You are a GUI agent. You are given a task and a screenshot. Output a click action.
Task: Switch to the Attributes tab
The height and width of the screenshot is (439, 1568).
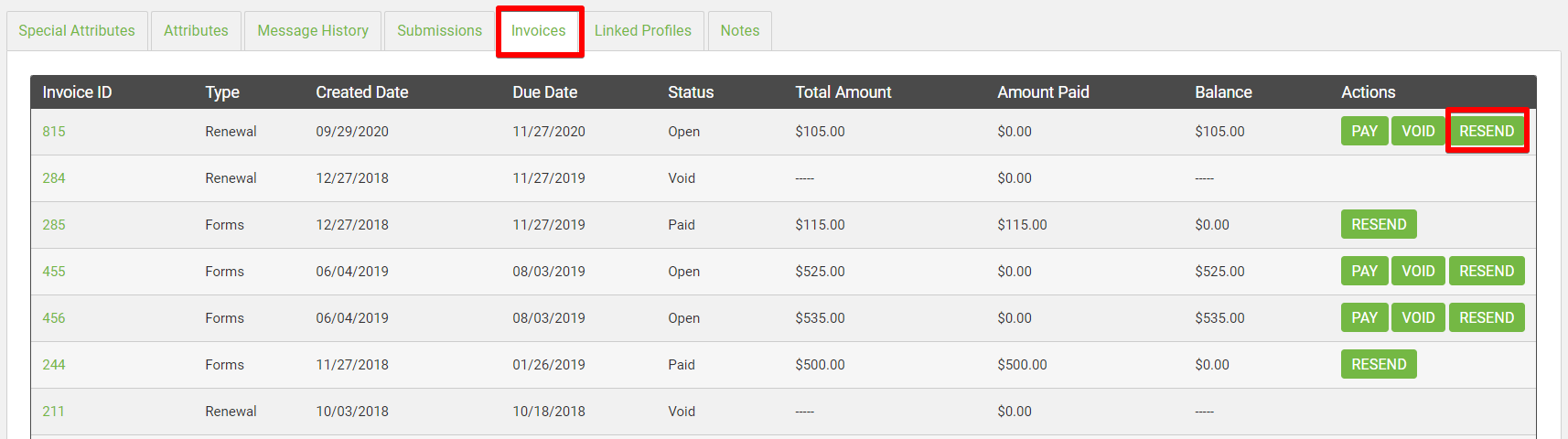coord(196,31)
